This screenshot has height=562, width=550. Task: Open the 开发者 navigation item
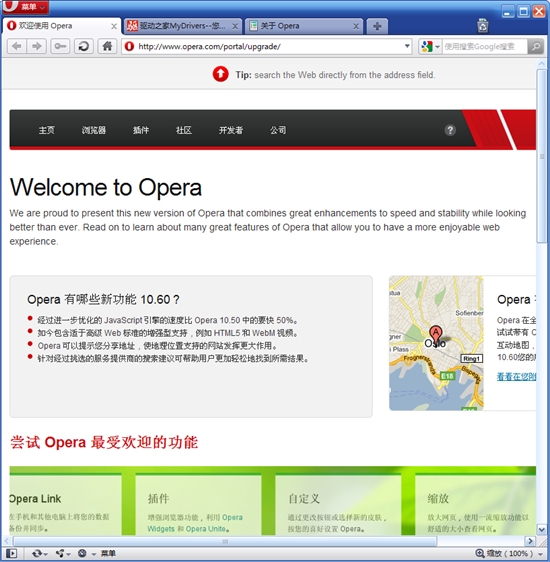click(231, 130)
